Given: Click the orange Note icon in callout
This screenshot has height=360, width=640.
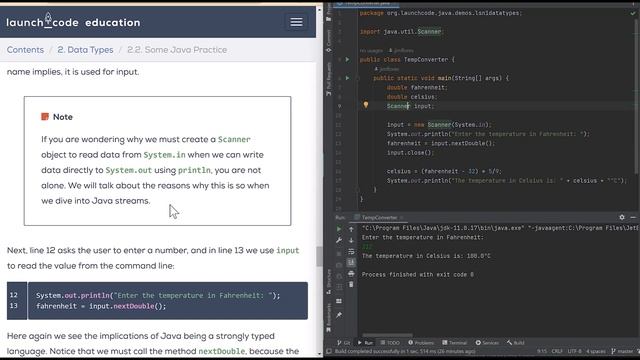Looking at the screenshot, I should [x=45, y=117].
